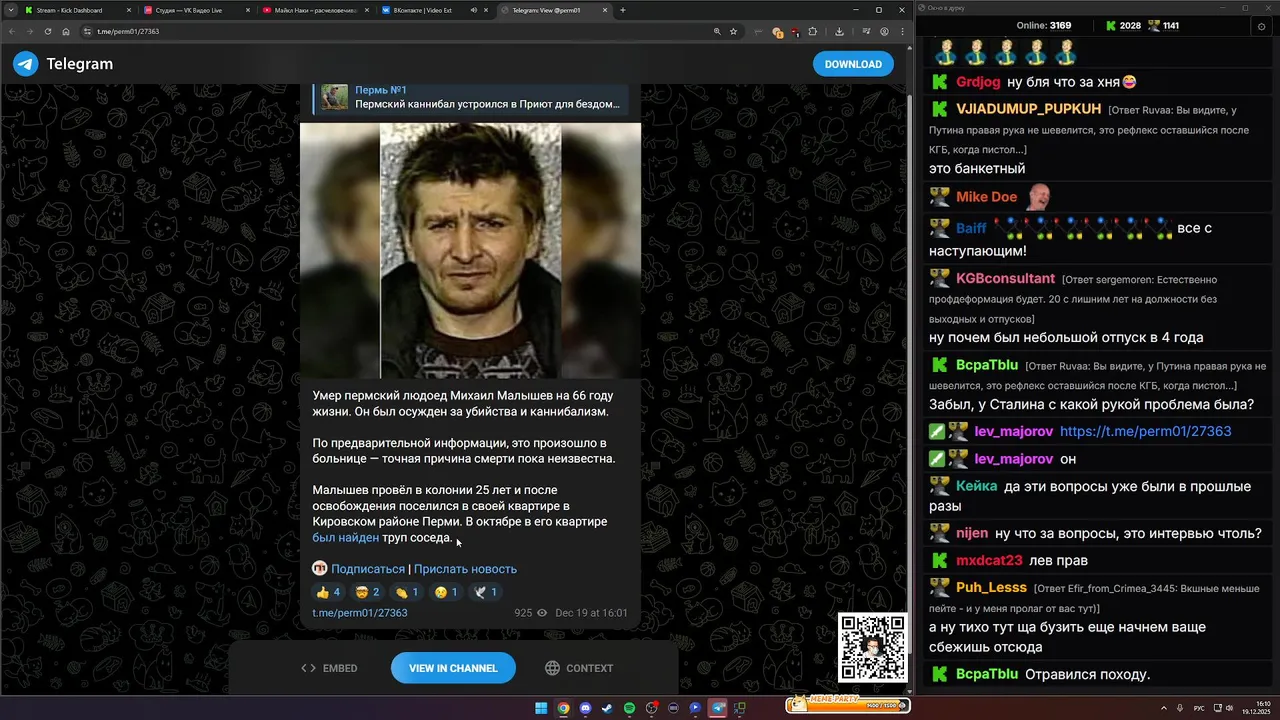Screen dimensions: 1280x720
Task: Click the browser back arrow
Action: [12, 31]
